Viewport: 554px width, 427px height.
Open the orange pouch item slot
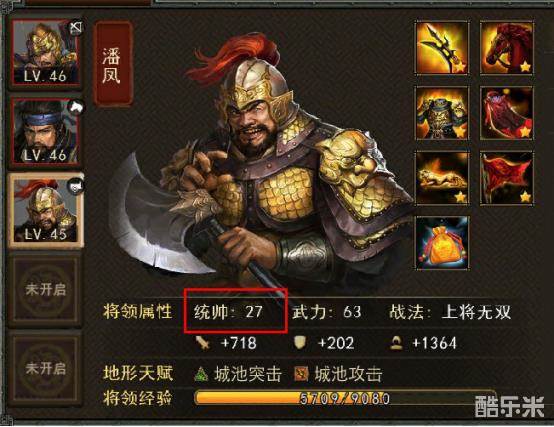[x=442, y=243]
